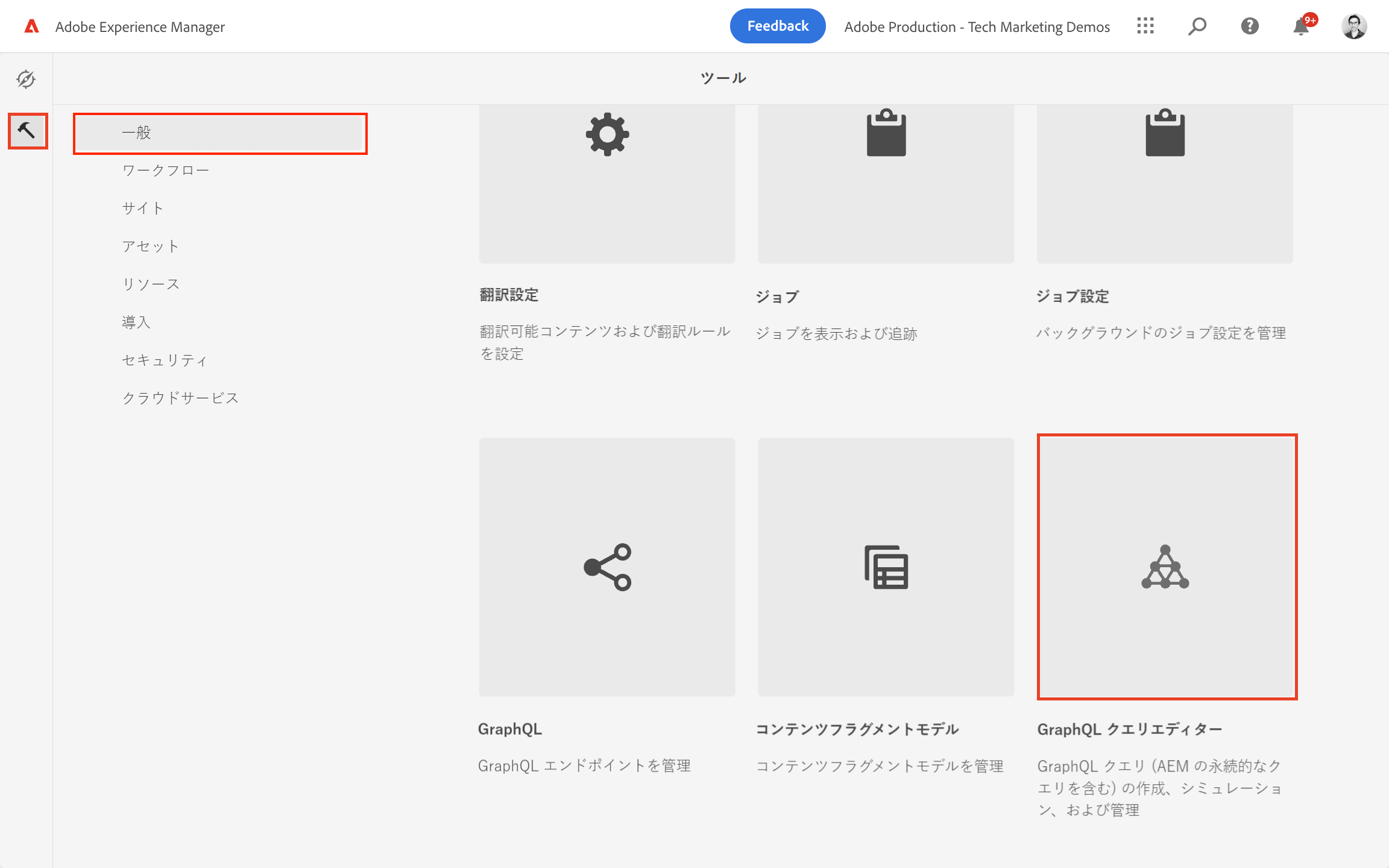Image resolution: width=1389 pixels, height=868 pixels.
Task: Open the ジョブ設定 clipboard card
Action: (x=1165, y=181)
